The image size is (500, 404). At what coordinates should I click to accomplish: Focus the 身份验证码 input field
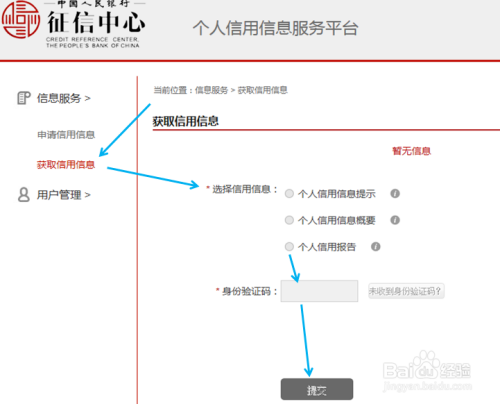319,291
